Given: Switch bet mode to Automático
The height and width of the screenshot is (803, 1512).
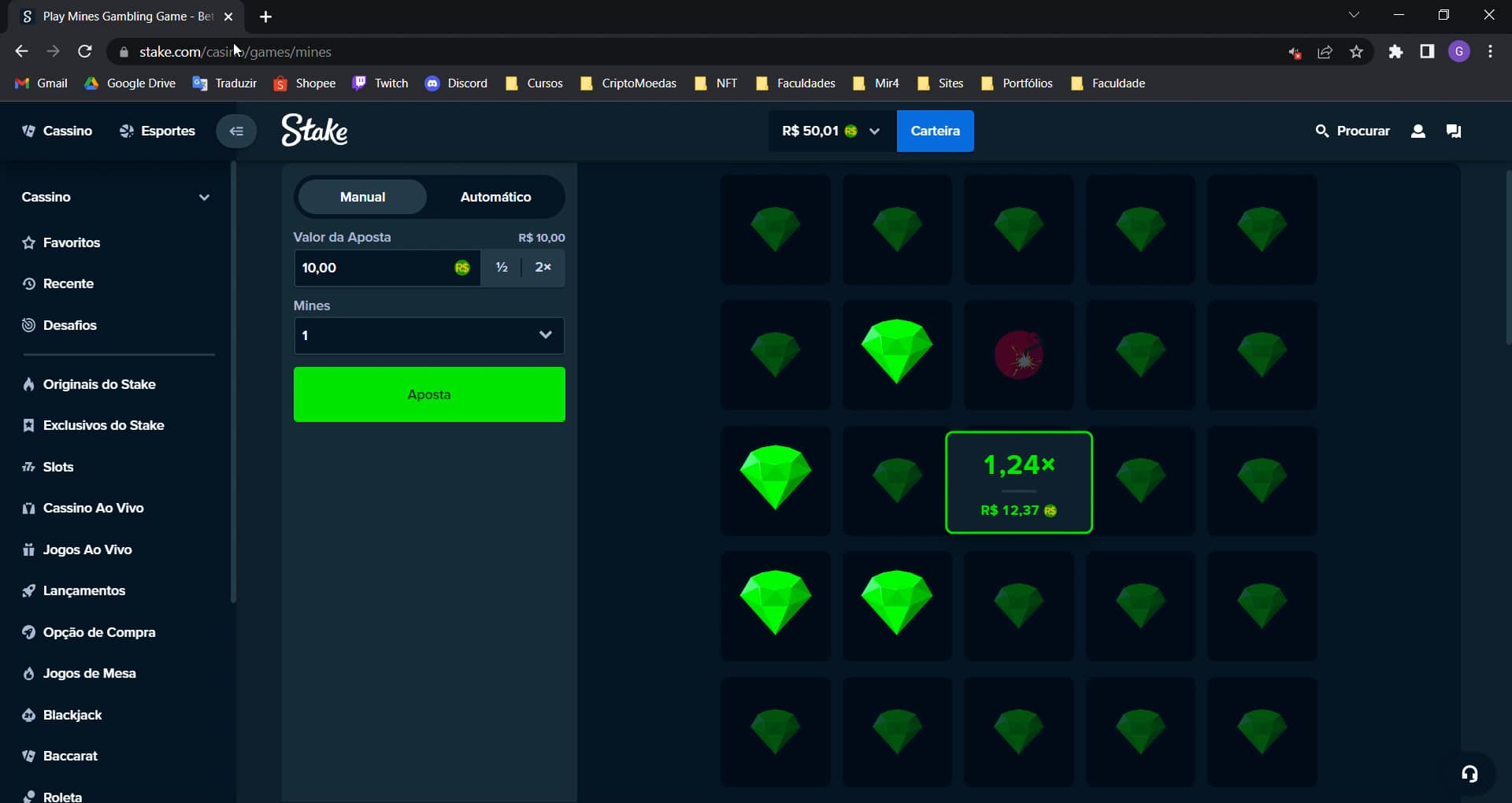Looking at the screenshot, I should pos(495,197).
